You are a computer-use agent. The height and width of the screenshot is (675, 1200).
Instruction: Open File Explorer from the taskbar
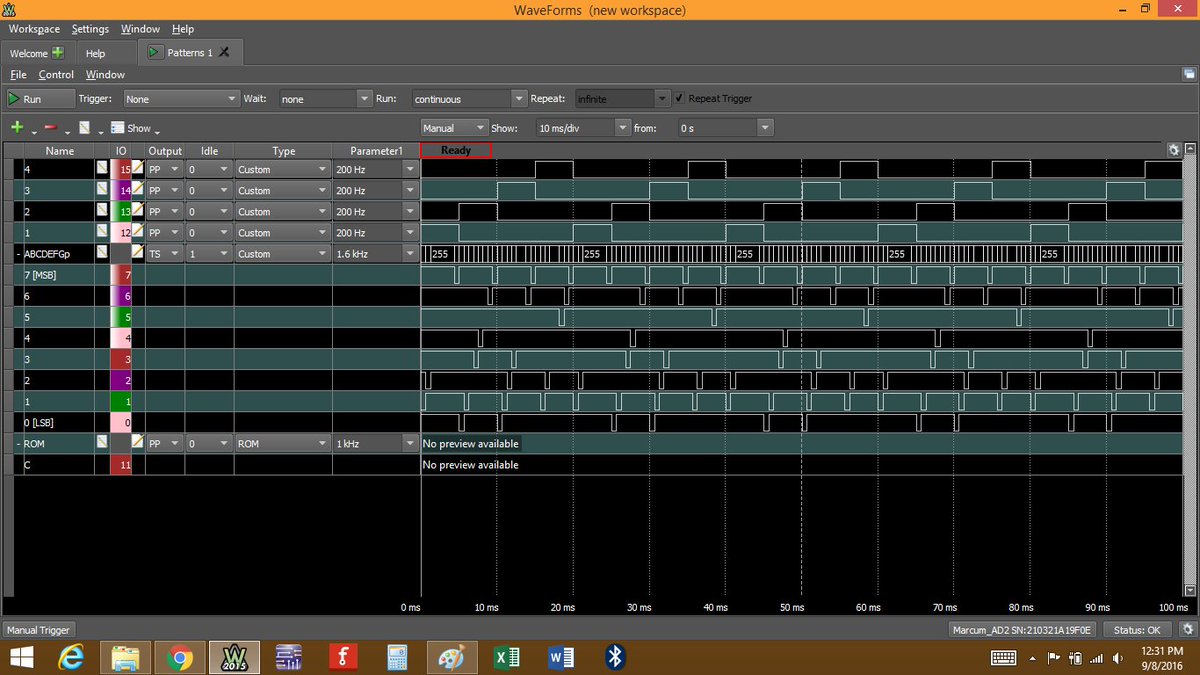click(125, 657)
